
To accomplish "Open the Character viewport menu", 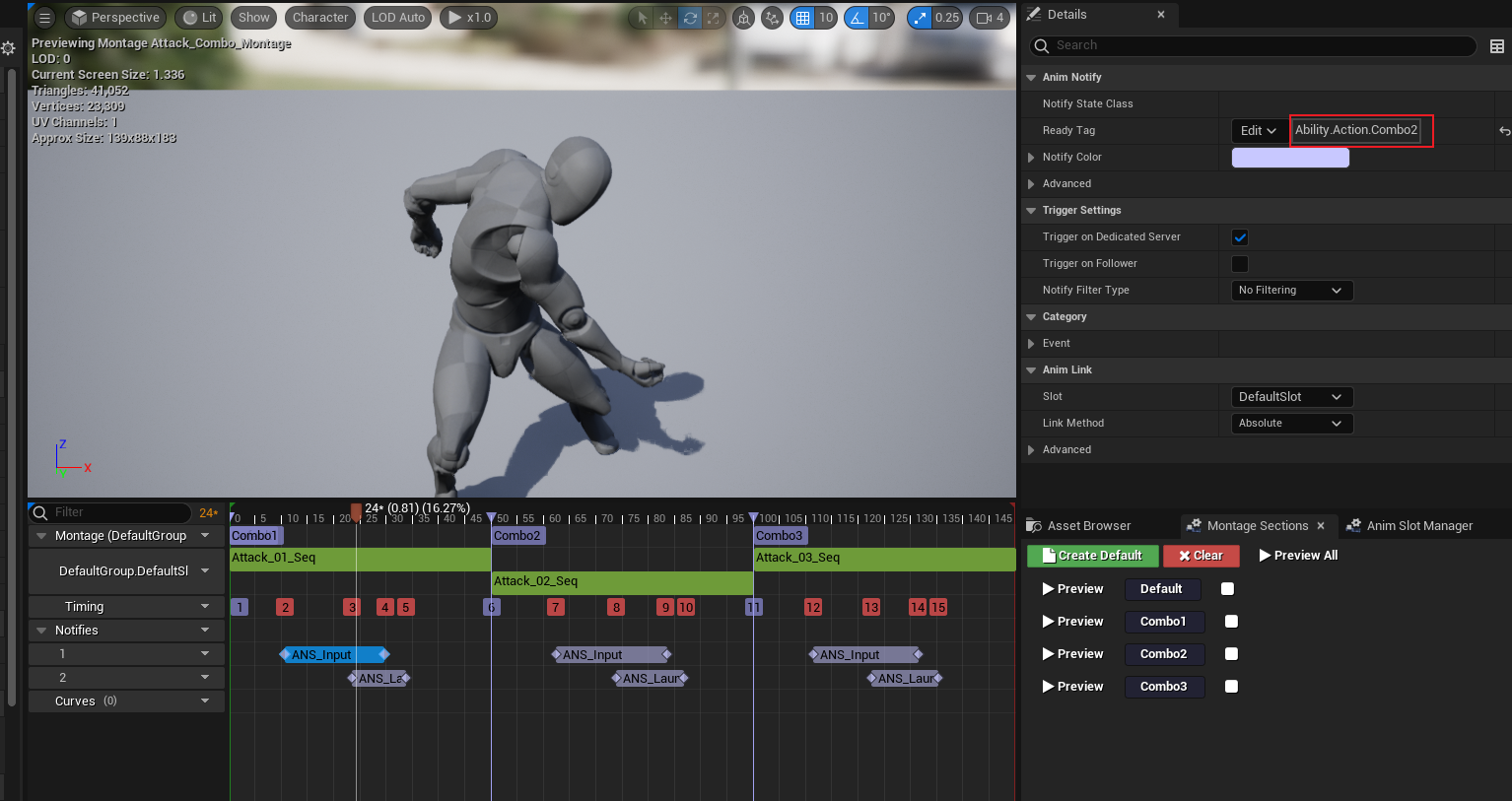I will pos(320,18).
